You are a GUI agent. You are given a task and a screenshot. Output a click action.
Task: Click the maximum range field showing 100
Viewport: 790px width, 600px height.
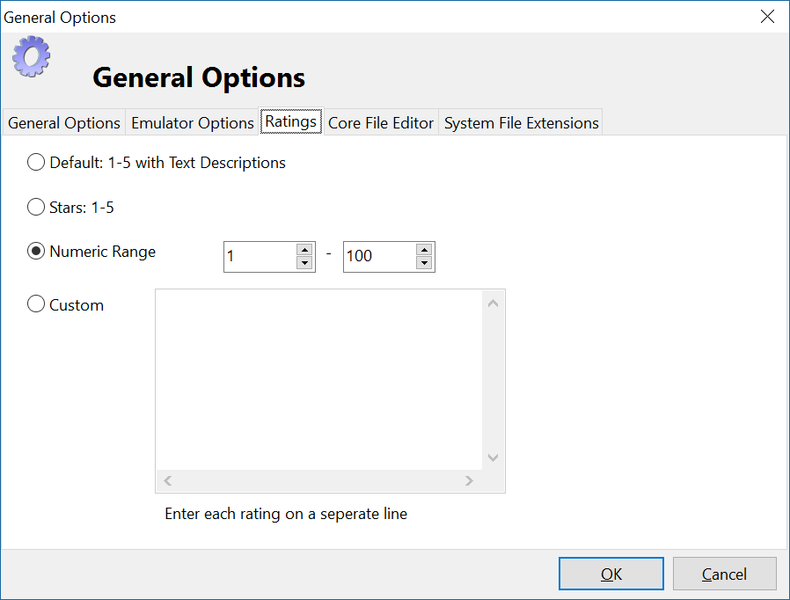point(377,257)
